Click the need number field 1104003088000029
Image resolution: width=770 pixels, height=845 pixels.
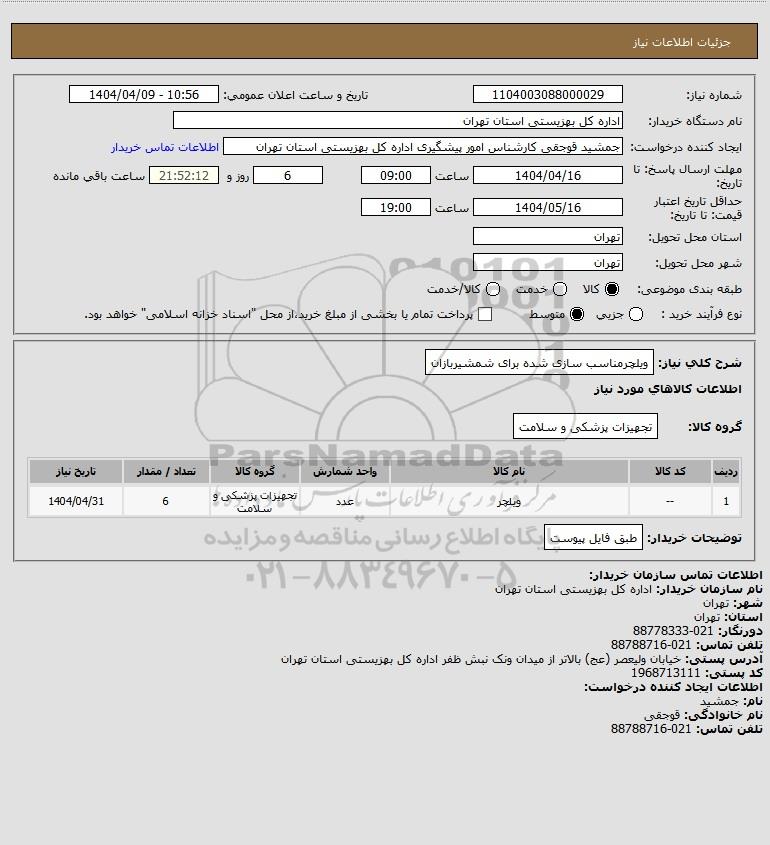(548, 94)
